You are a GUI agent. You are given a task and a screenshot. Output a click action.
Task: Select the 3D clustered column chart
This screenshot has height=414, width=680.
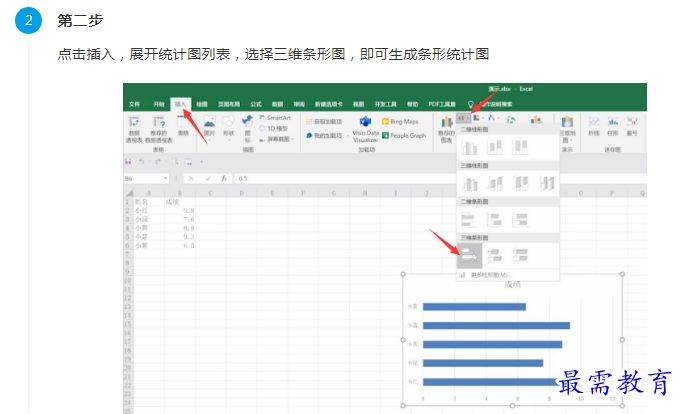click(469, 184)
